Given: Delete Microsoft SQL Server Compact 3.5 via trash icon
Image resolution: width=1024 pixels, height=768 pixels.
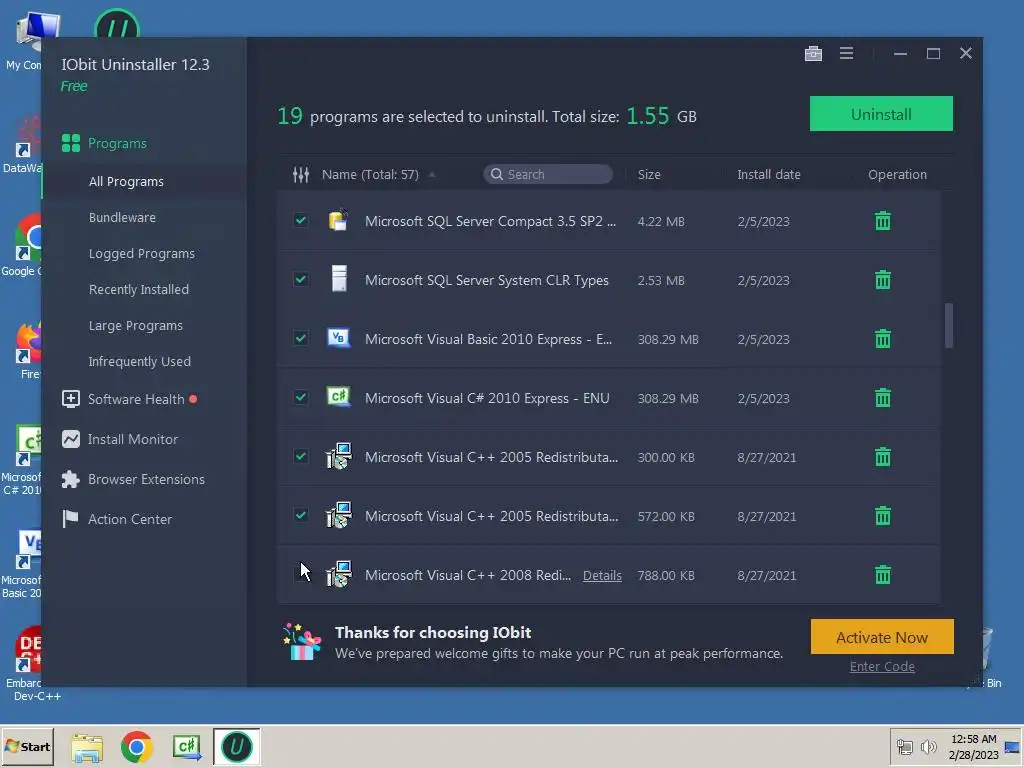Looking at the screenshot, I should pyautogui.click(x=882, y=221).
